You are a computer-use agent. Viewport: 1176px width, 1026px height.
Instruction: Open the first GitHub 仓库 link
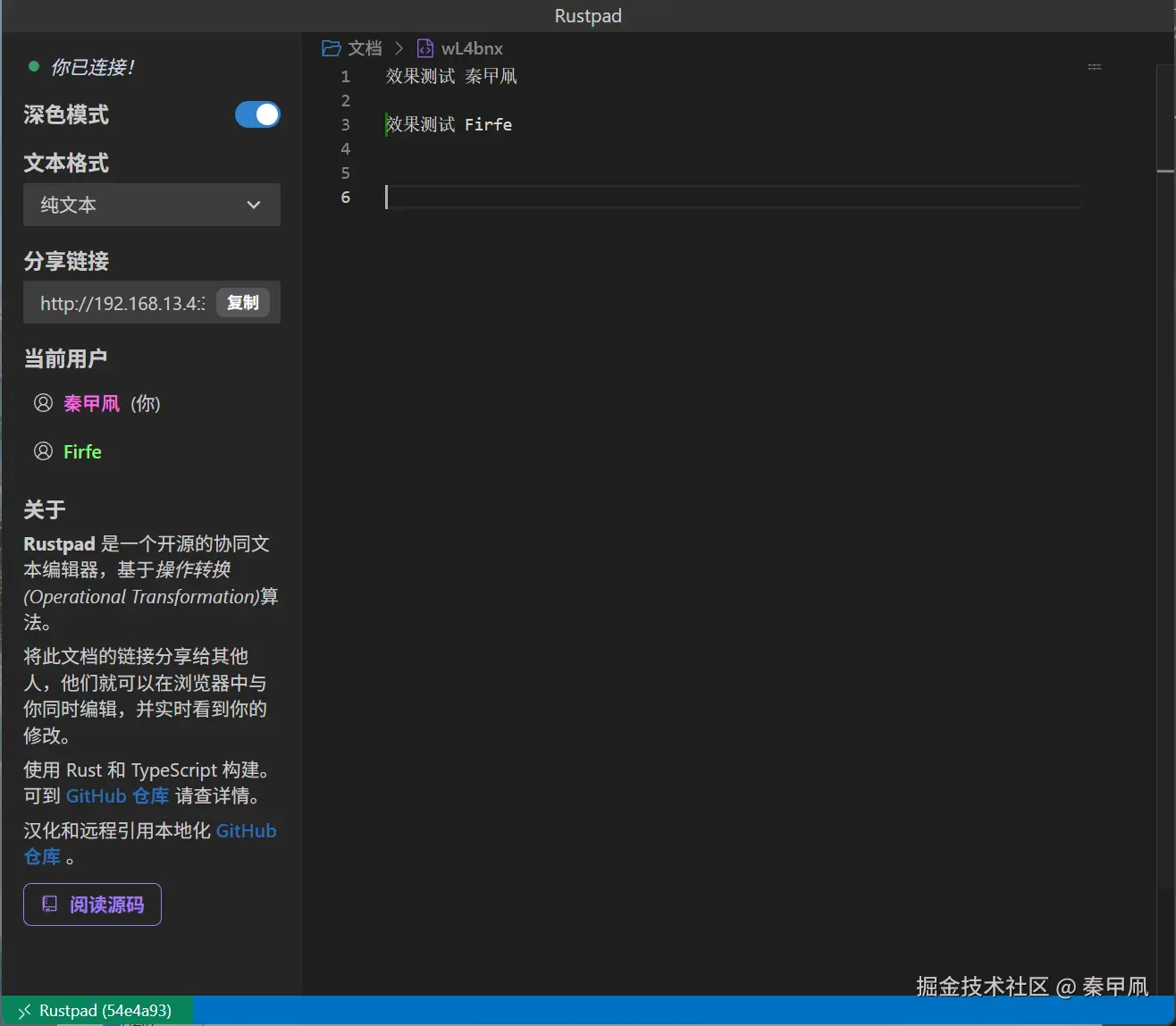pos(117,795)
